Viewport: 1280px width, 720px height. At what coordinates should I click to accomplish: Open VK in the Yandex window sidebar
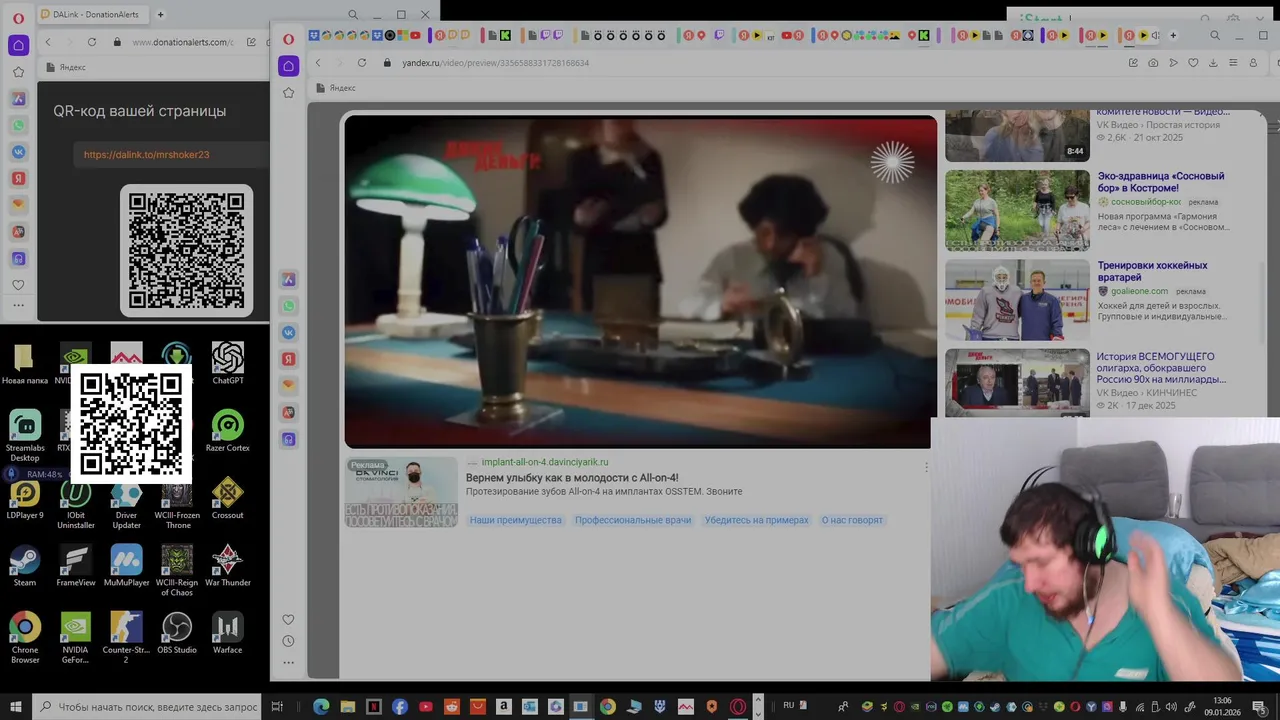pos(288,333)
